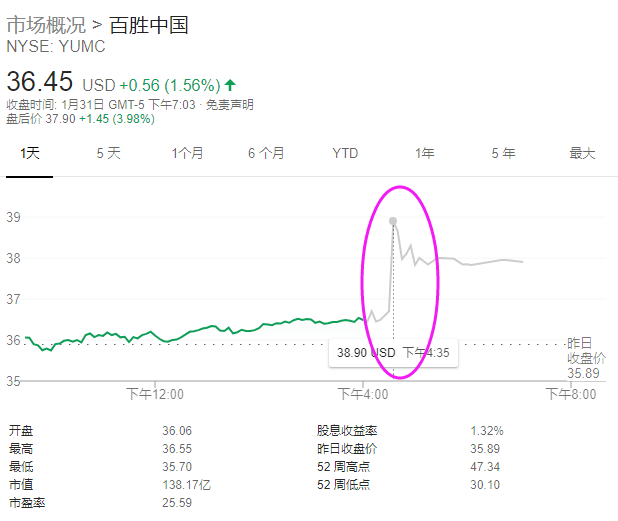Switch to the 5天 range tab
This screenshot has height=521, width=618.
tap(108, 153)
